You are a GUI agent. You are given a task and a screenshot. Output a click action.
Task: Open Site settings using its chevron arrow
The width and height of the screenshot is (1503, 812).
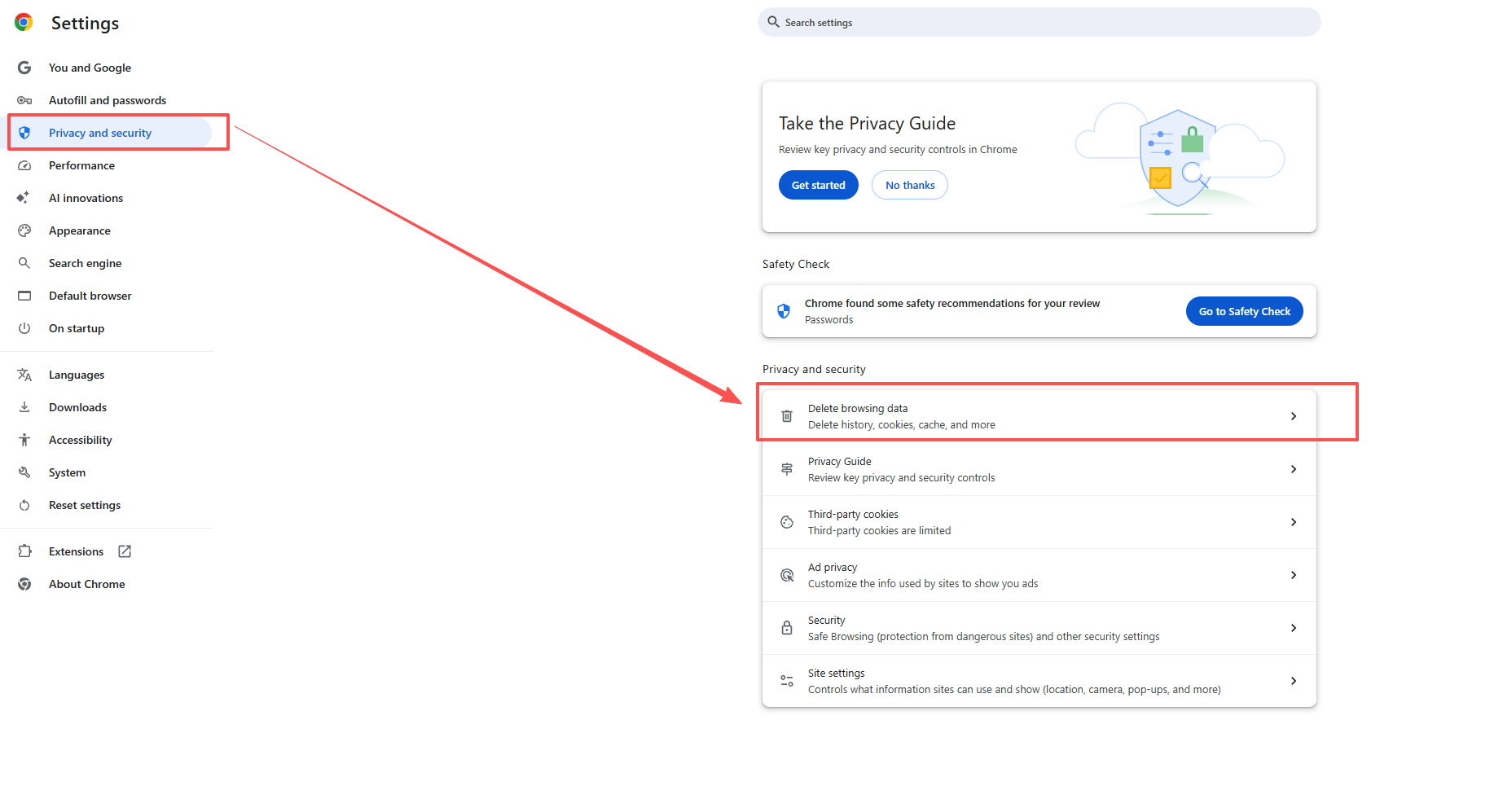1293,681
